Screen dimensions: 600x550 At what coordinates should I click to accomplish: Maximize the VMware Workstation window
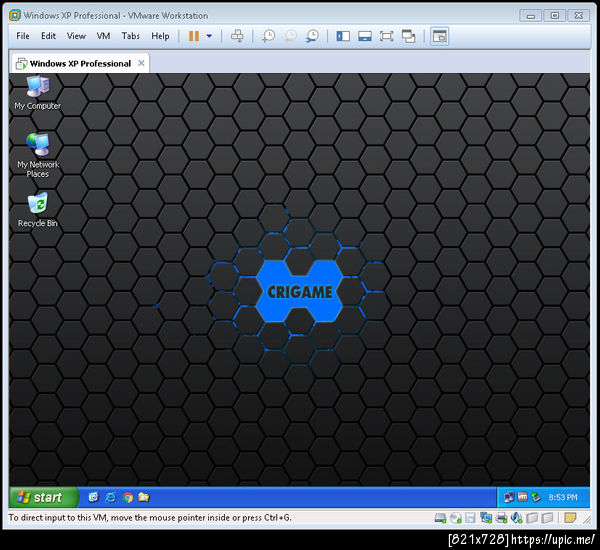click(555, 15)
